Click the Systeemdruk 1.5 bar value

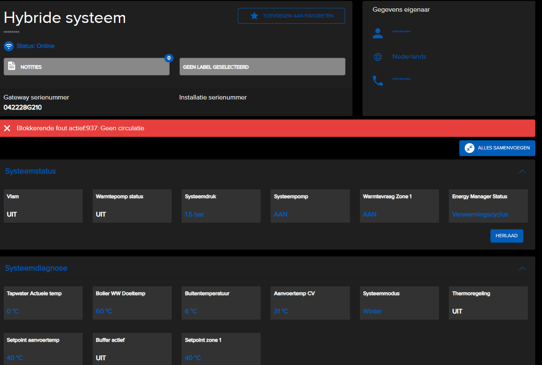pos(194,215)
